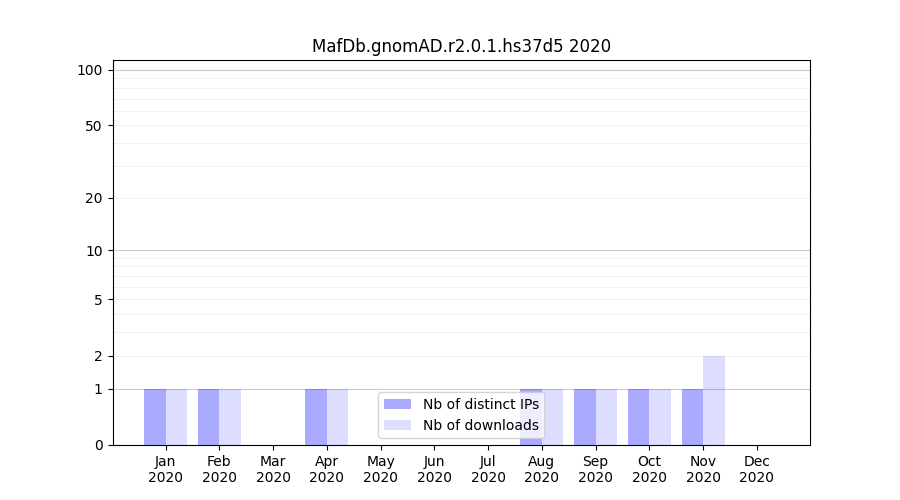The image size is (900, 500).
Task: Click the y-axis tick label 100
Action: click(90, 70)
